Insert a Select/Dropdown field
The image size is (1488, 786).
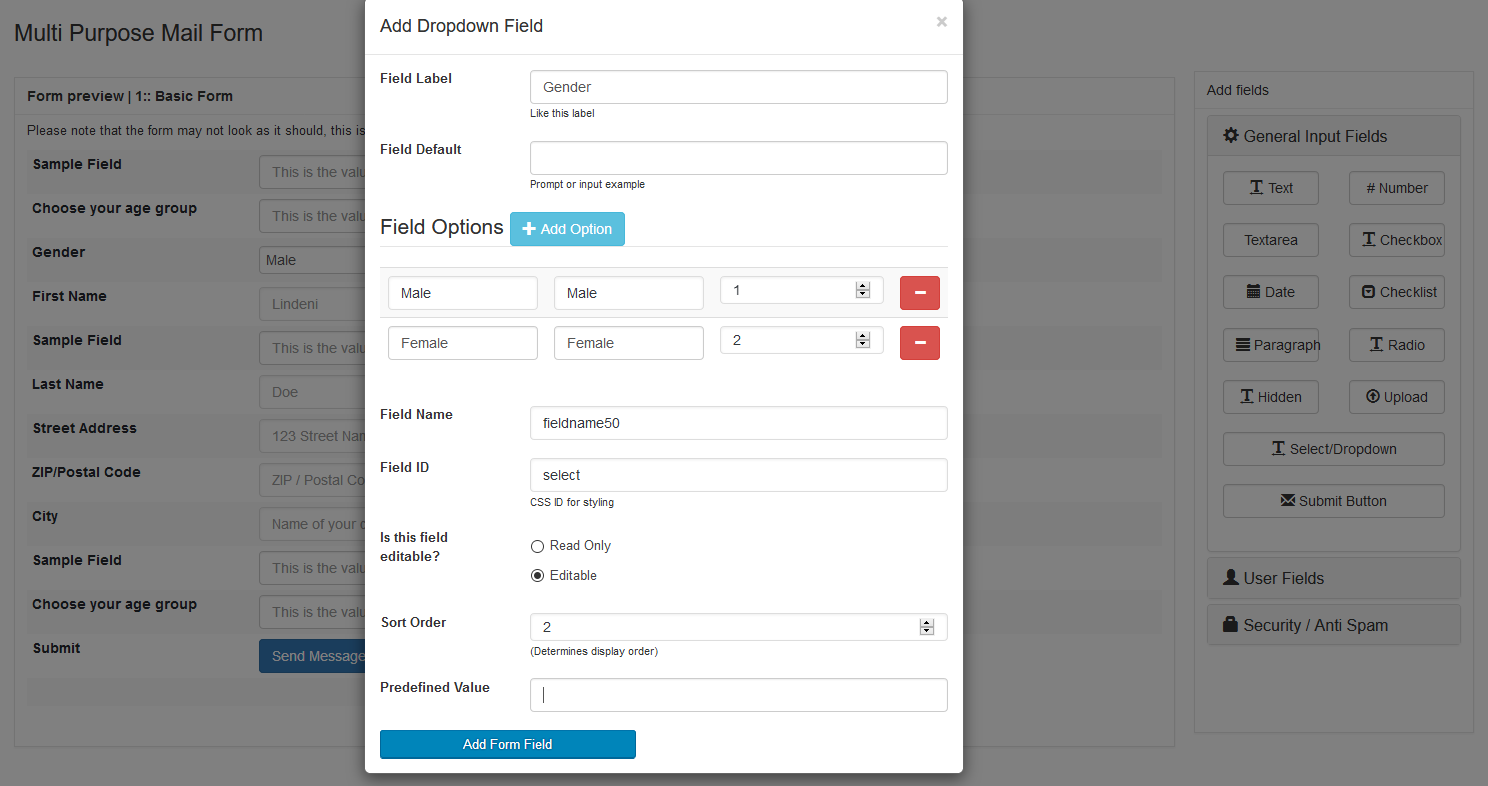[x=1334, y=449]
